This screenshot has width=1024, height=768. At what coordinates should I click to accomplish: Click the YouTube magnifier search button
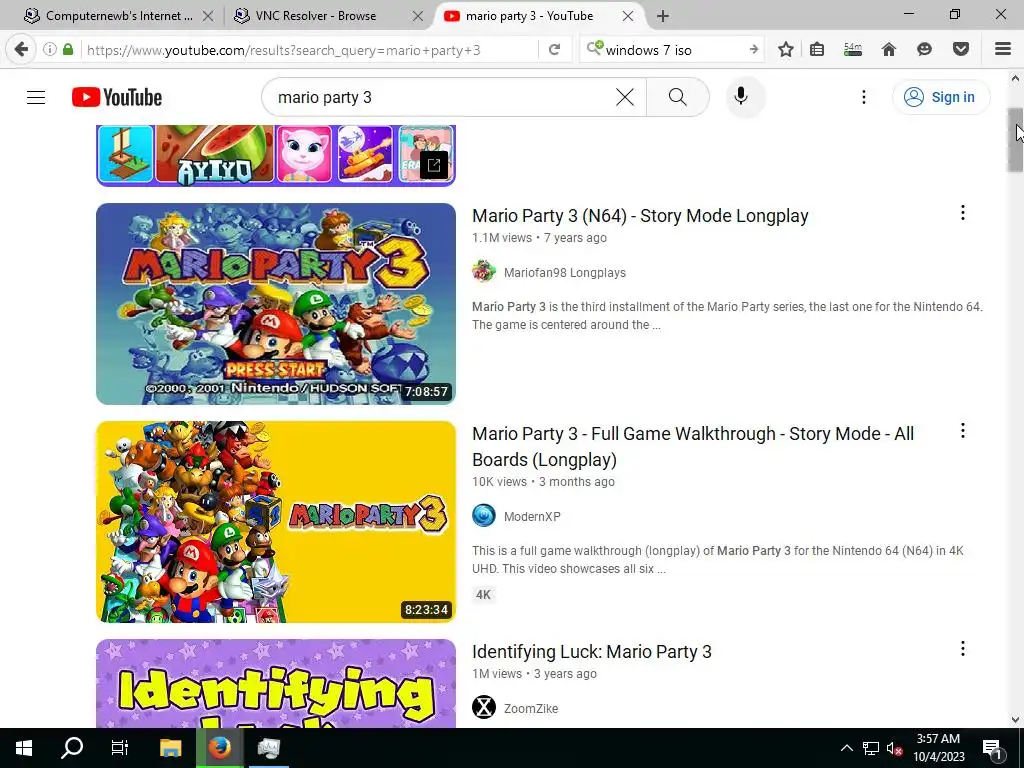tap(677, 97)
